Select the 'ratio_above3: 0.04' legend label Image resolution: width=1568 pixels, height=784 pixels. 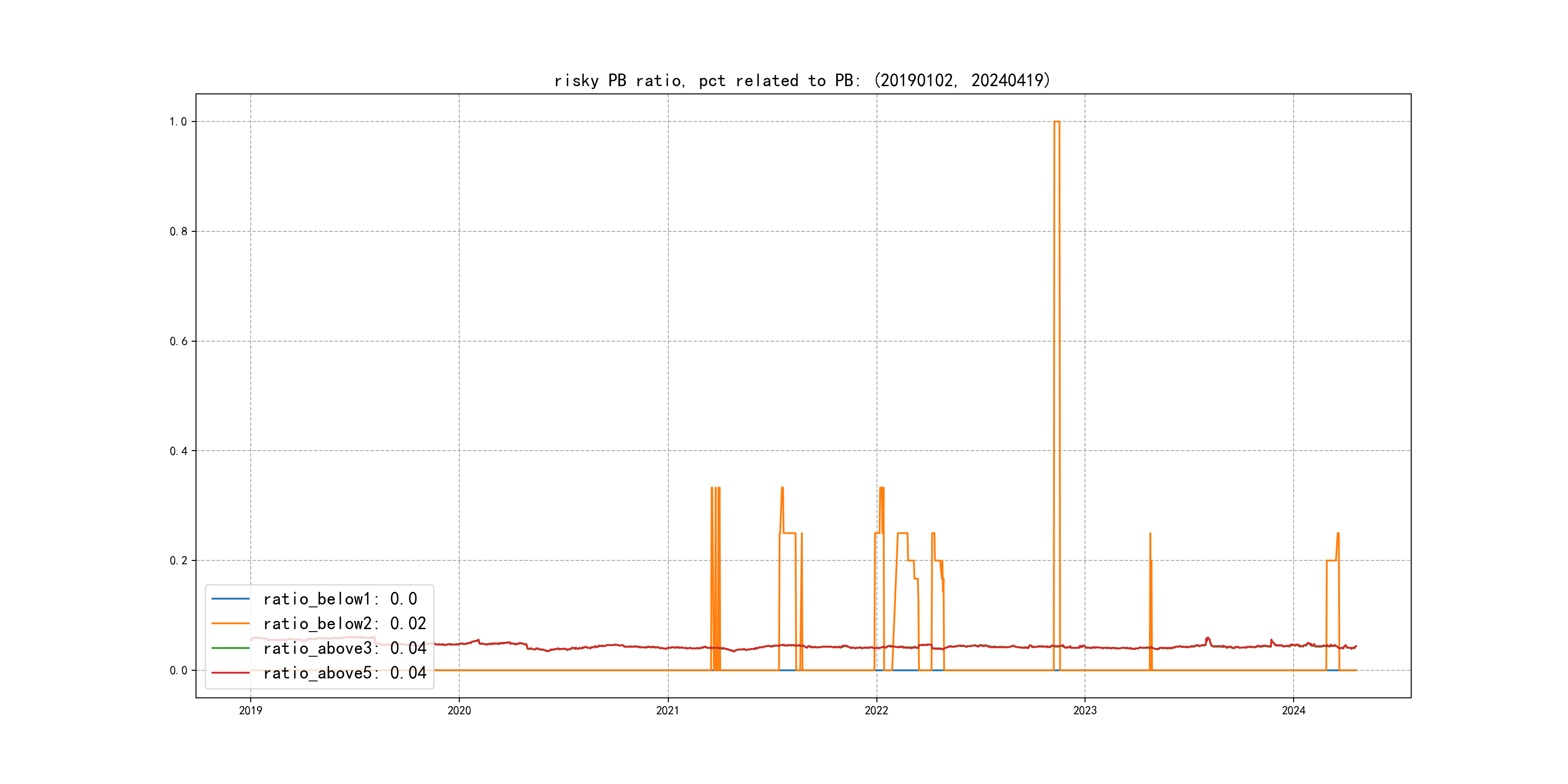point(345,648)
